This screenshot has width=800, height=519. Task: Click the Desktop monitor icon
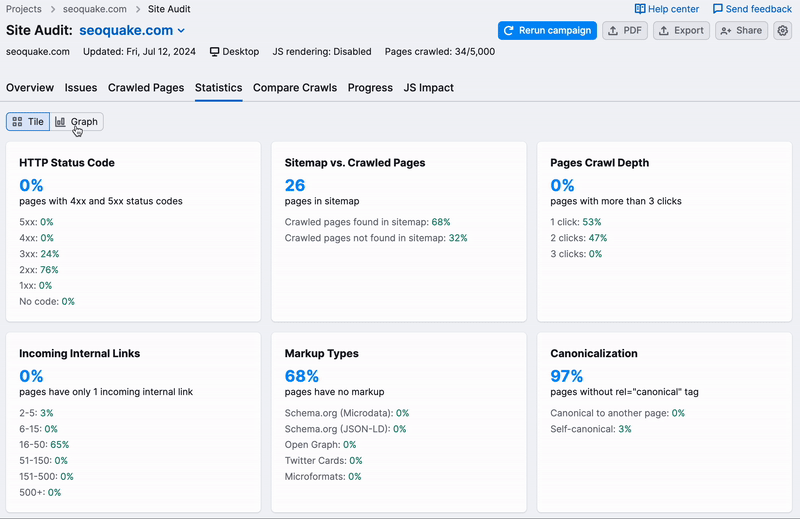pos(215,52)
